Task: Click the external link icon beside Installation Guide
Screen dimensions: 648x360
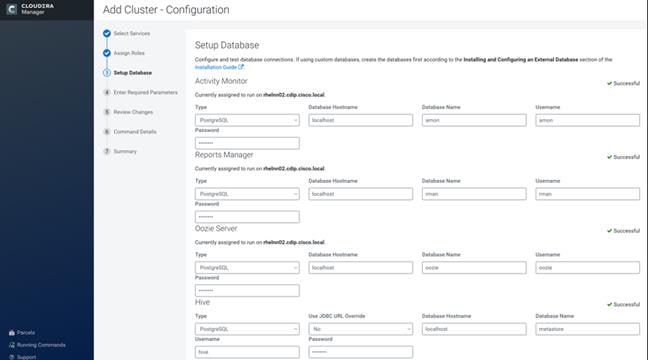Action: 241,67
